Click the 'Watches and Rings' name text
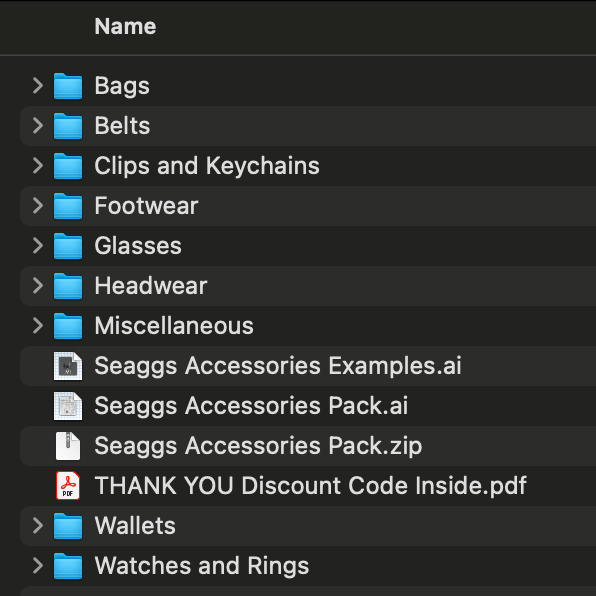 point(202,567)
